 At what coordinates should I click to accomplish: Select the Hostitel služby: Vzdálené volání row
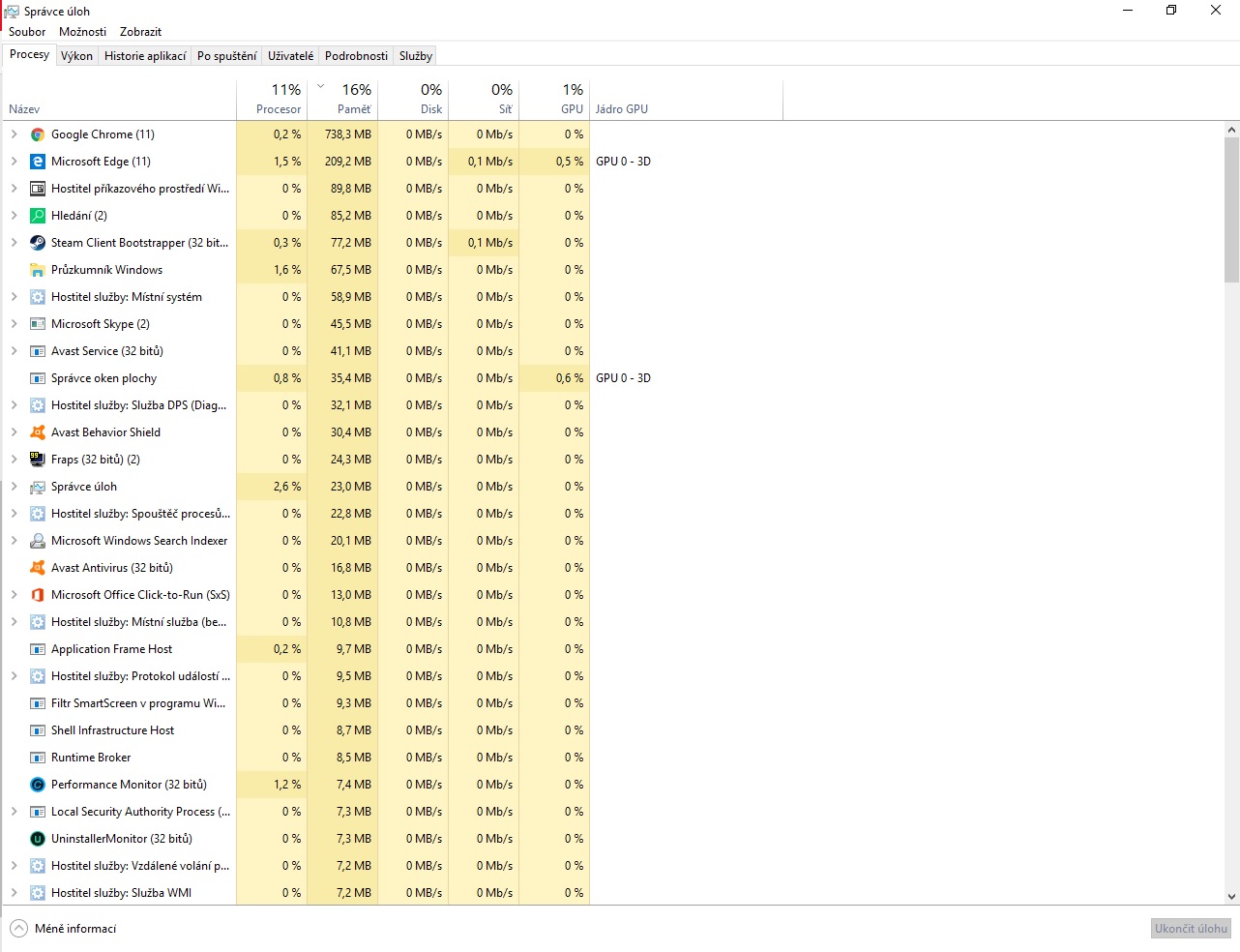click(615, 866)
